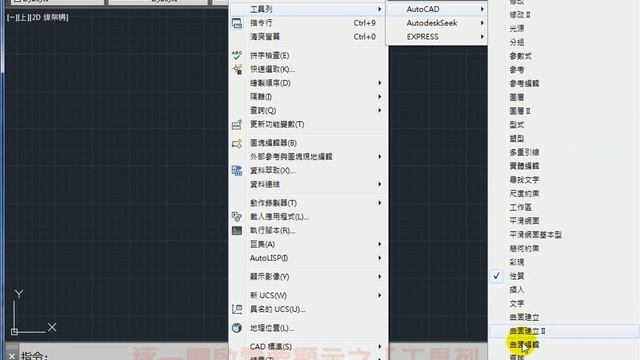Enable the 參數式 toolbar
Screen dimensions: 640x360
tap(520, 56)
